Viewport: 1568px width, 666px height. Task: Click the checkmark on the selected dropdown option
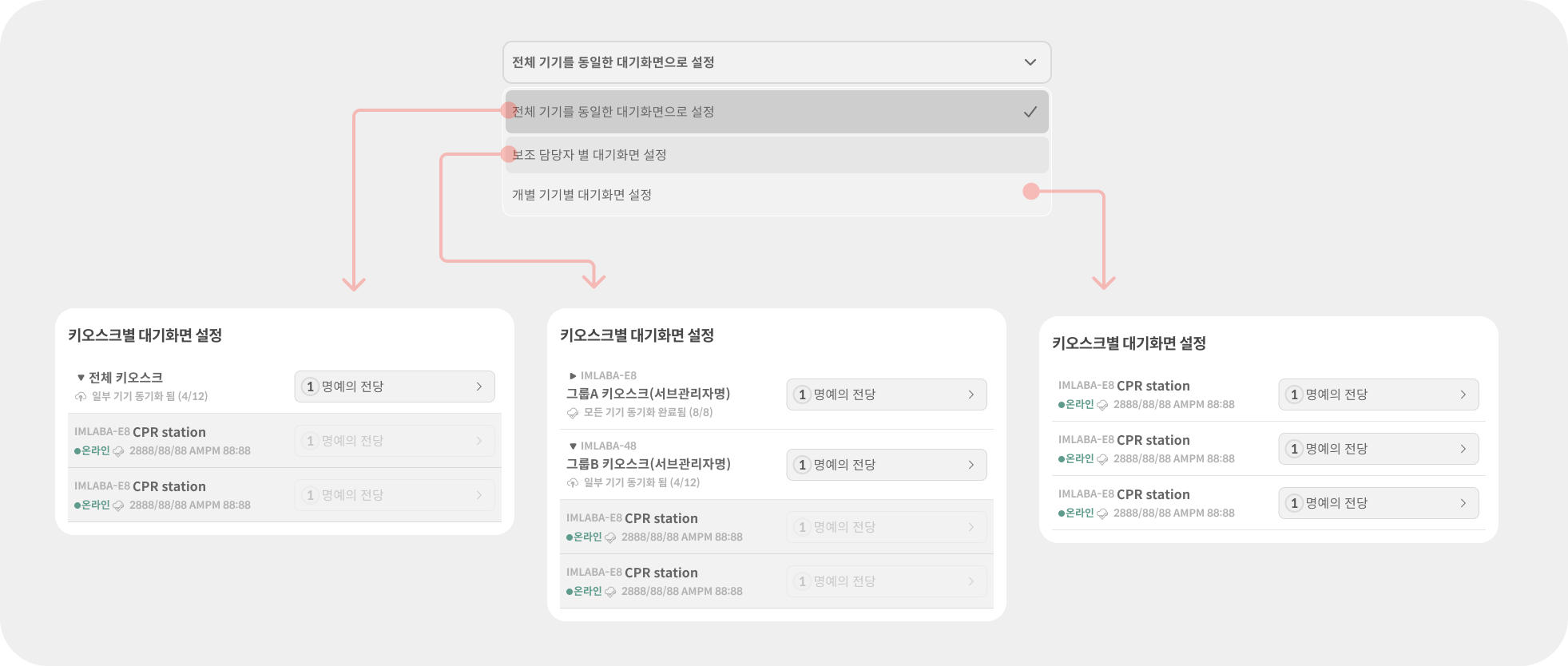pos(1030,112)
